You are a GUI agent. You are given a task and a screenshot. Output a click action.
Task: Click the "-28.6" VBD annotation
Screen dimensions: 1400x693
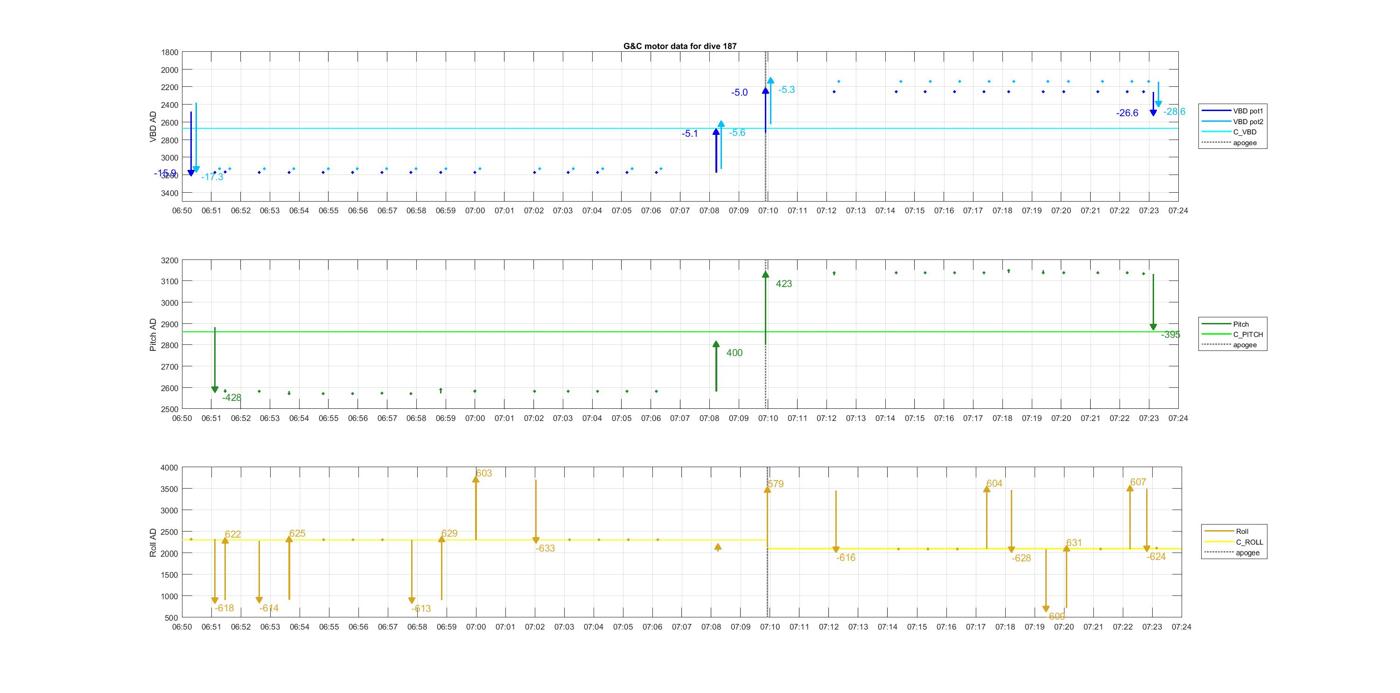(x=1174, y=112)
